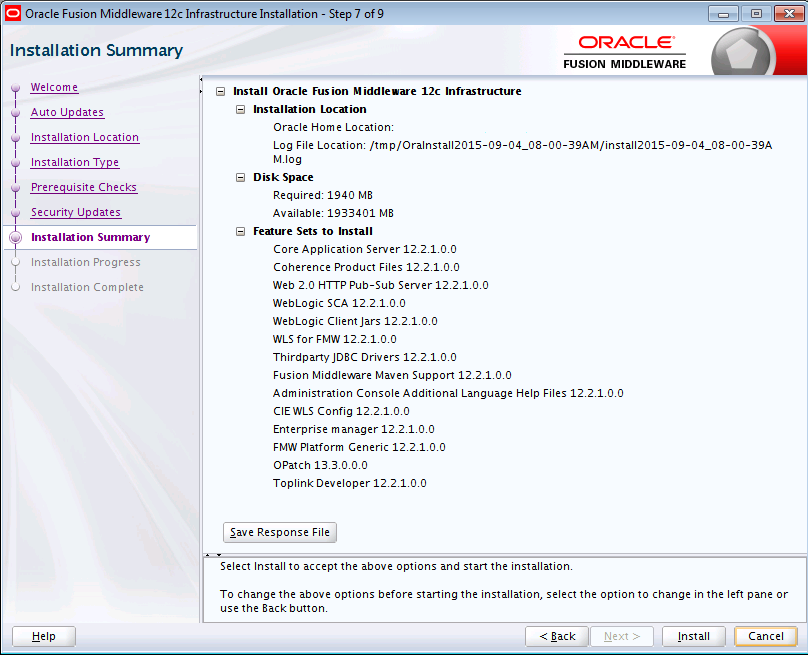Maximize the installer window

point(756,13)
